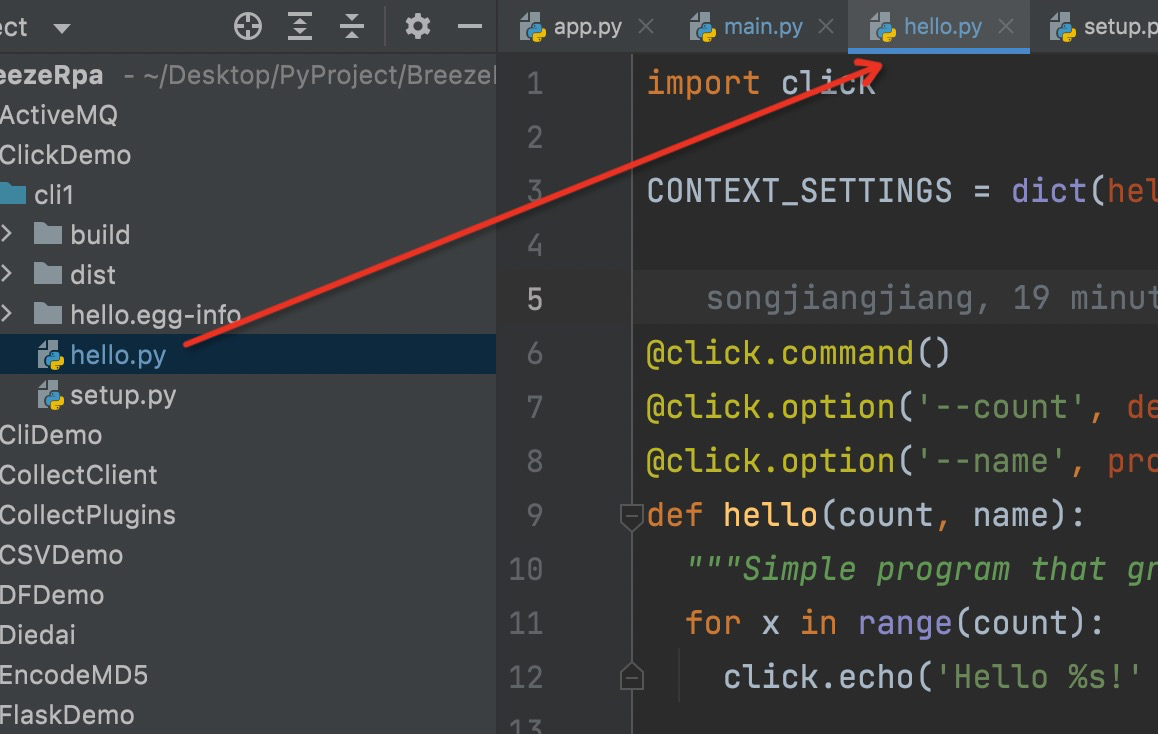
Task: Click the Python icon on the hello.py tab
Action: [883, 28]
